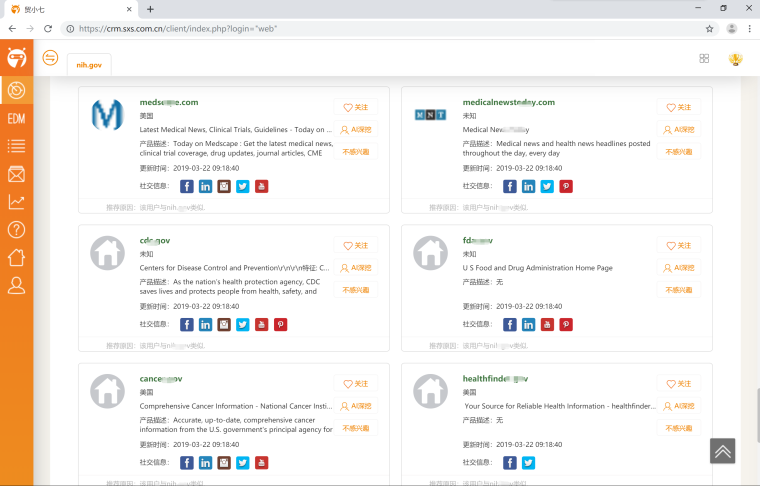Mark healthfinder as 不感兴趣
The width and height of the screenshot is (760, 486).
click(679, 428)
